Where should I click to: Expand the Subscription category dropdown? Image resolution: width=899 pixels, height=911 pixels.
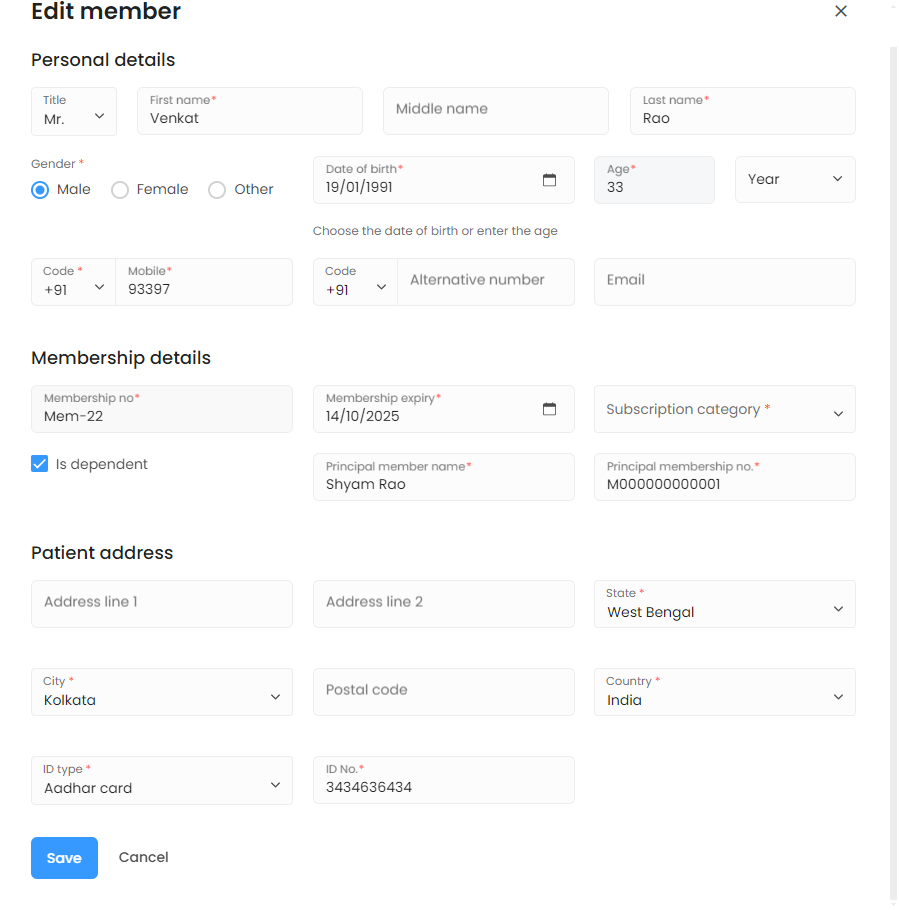[x=724, y=410]
